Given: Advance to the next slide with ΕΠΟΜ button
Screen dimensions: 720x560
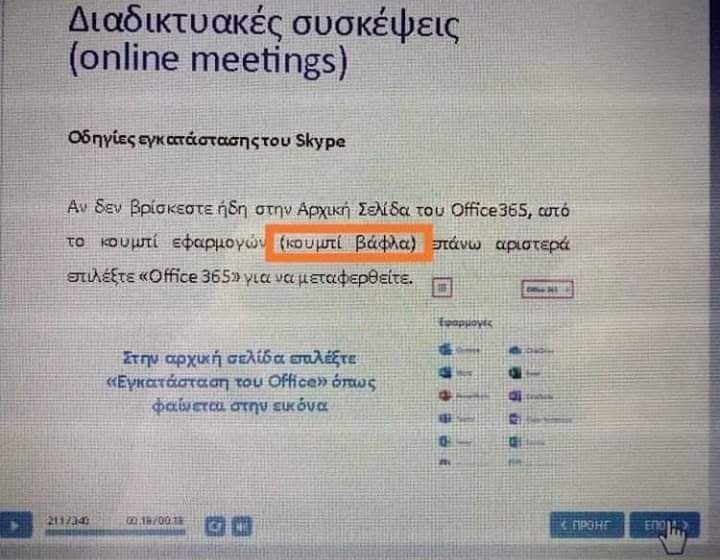Looking at the screenshot, I should 664,525.
